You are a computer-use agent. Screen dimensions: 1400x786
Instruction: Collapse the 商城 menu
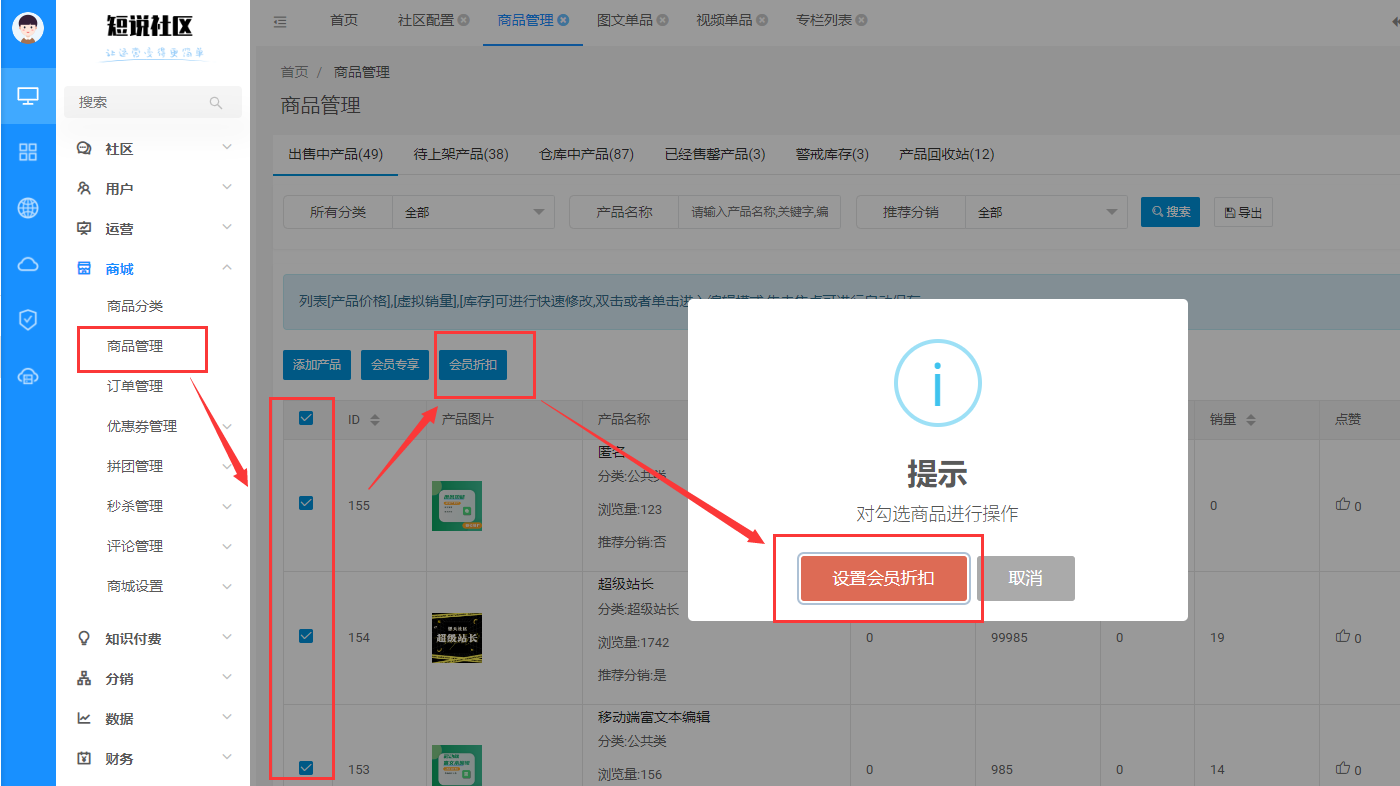point(155,268)
